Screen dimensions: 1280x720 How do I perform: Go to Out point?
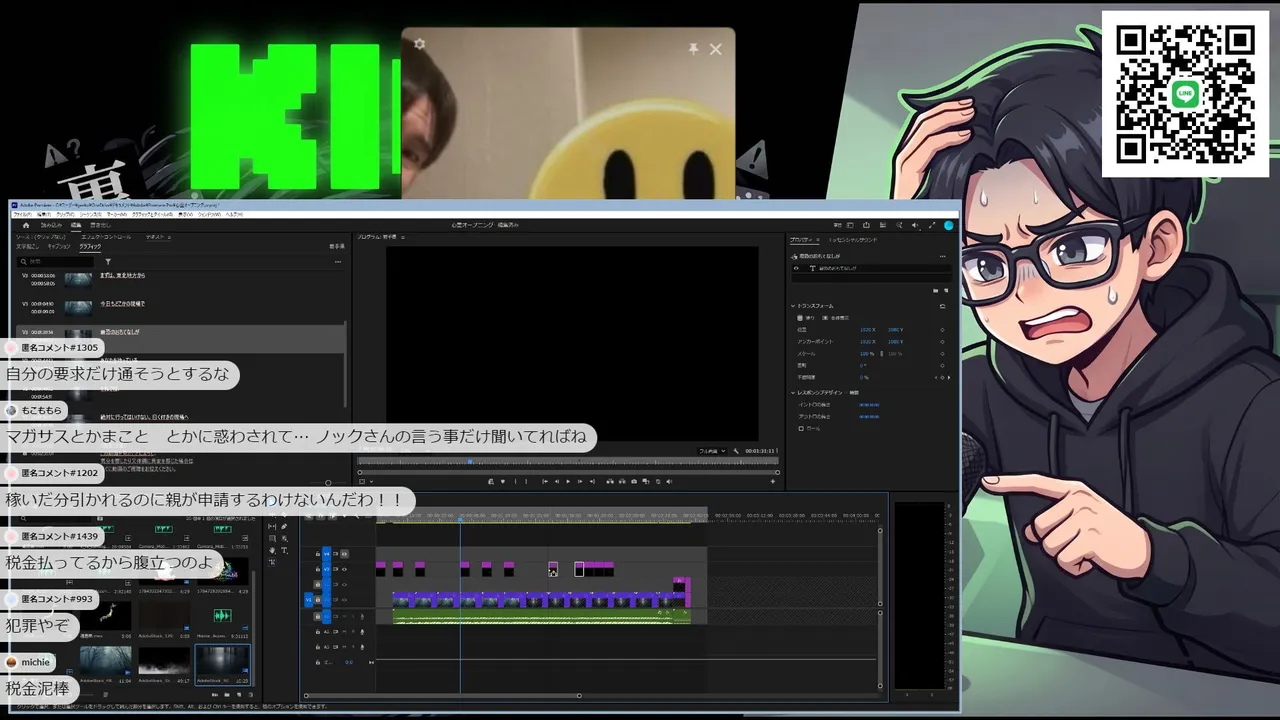(x=592, y=481)
